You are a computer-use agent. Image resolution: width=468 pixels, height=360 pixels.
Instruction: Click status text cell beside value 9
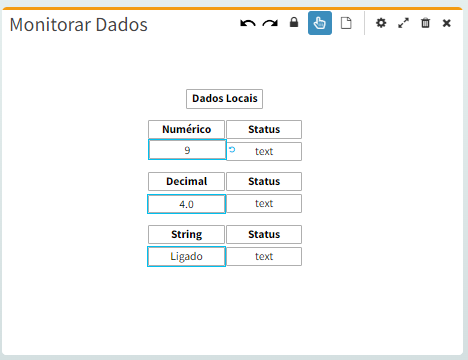(x=264, y=151)
